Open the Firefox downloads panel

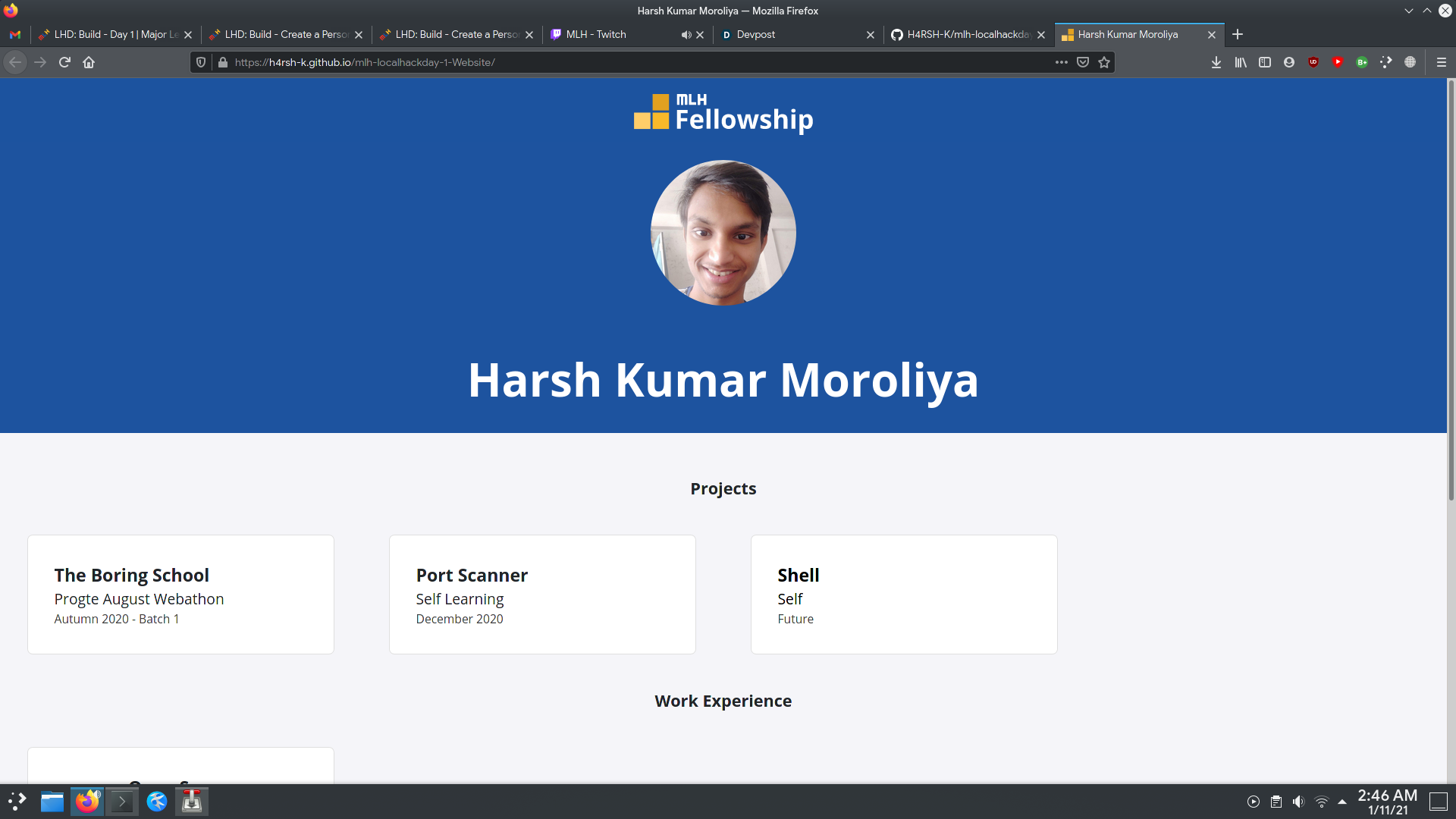pyautogui.click(x=1216, y=62)
